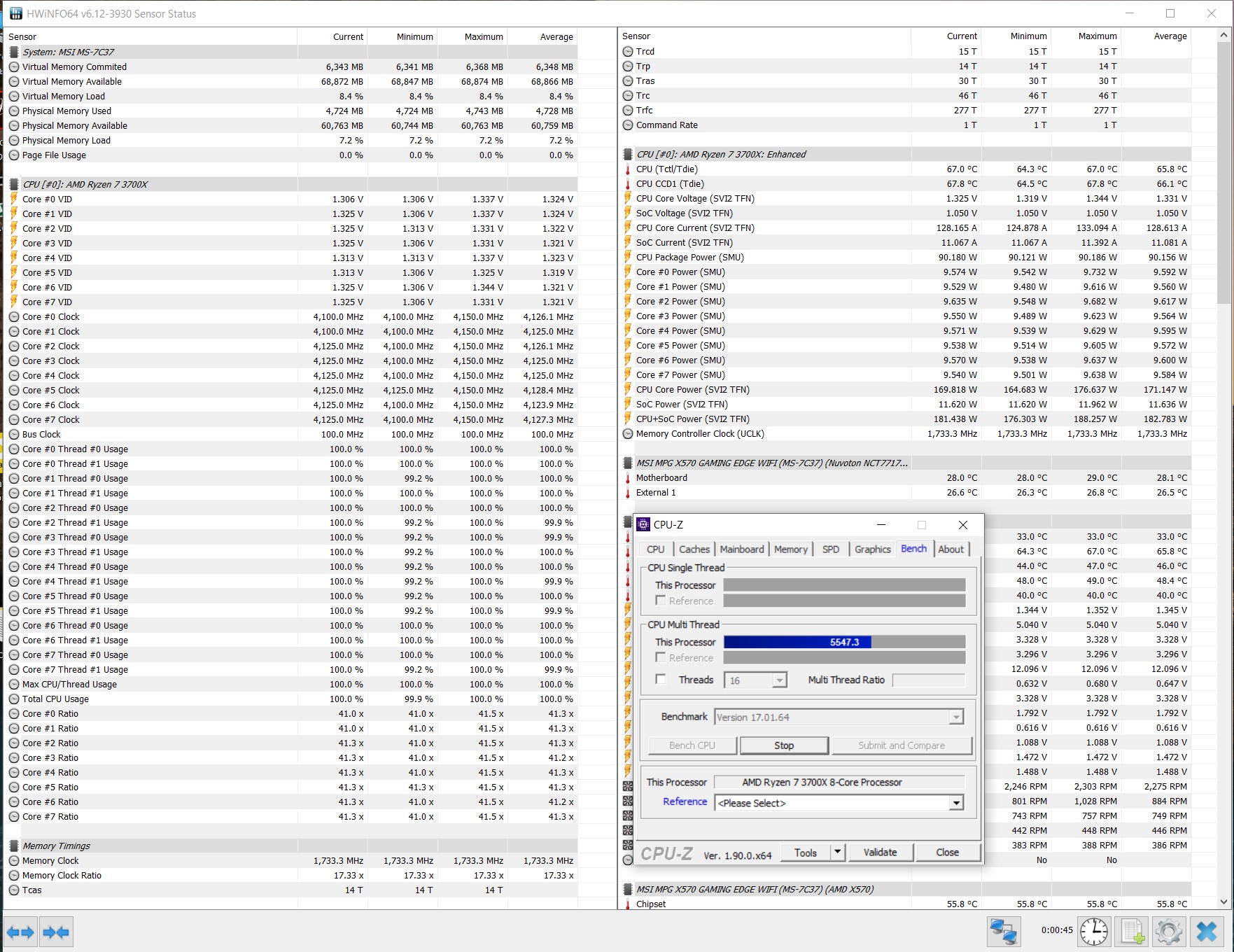
Task: Click the blue Reference link in CPU-Z
Action: click(685, 801)
